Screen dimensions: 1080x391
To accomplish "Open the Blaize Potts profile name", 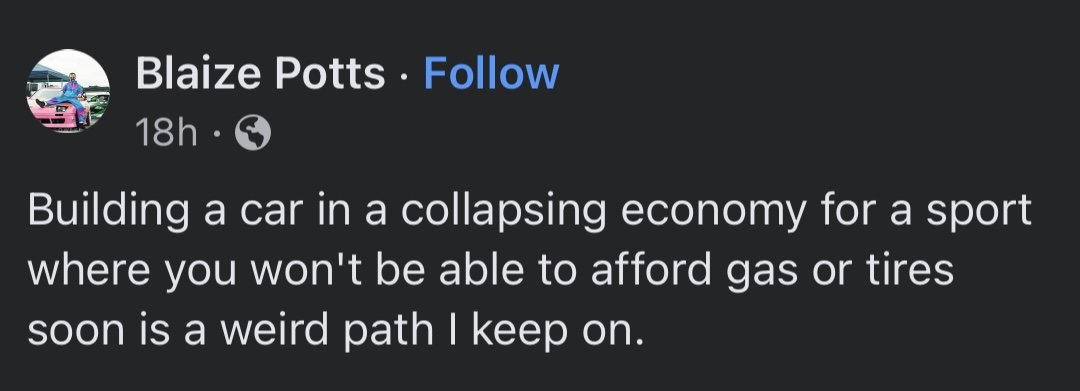I will (260, 74).
